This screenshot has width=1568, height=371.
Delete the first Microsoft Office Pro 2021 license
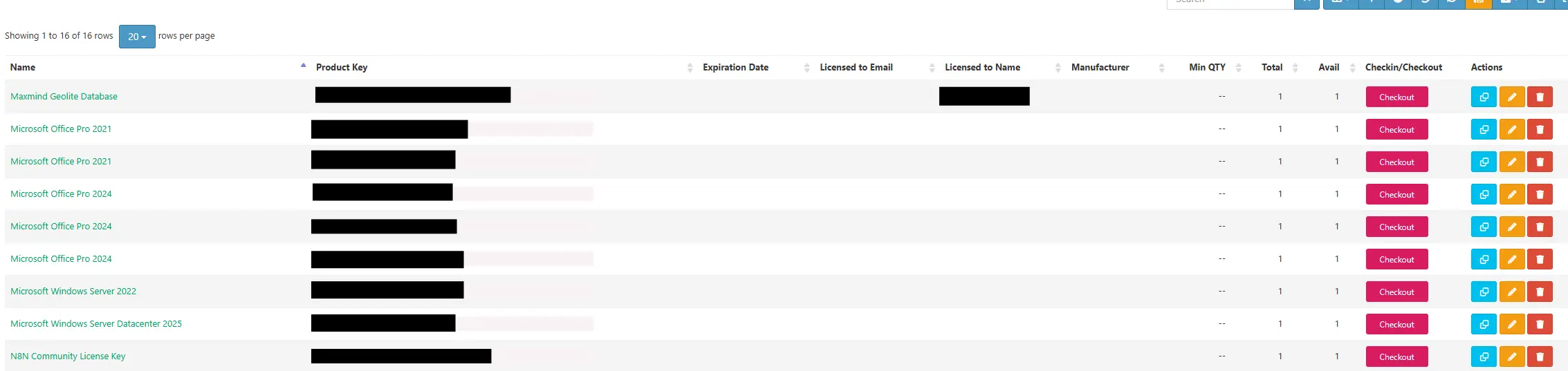[1540, 129]
